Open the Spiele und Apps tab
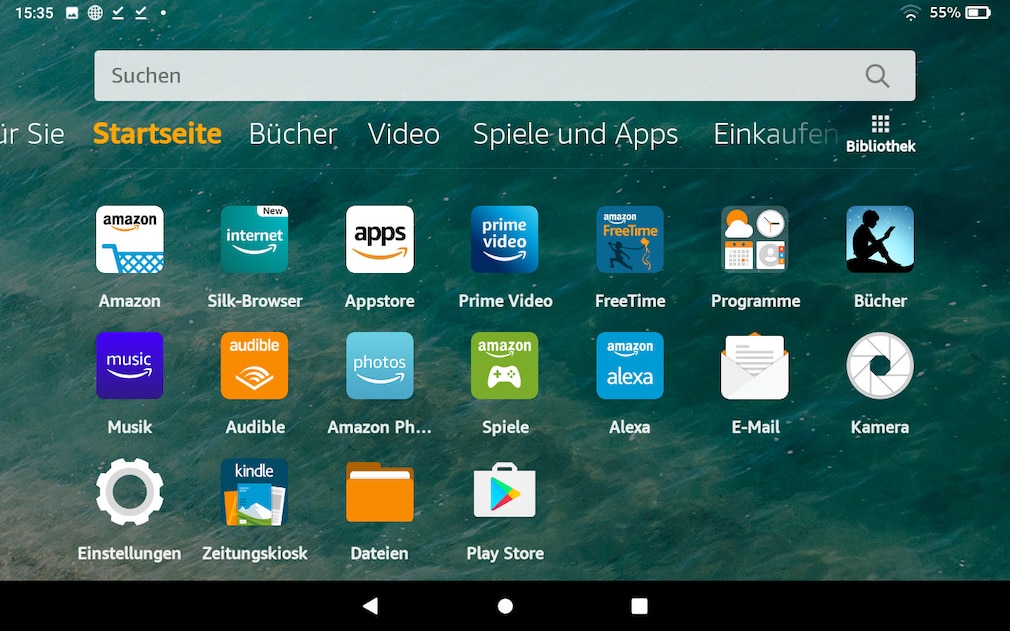The image size is (1010, 631). pos(575,135)
